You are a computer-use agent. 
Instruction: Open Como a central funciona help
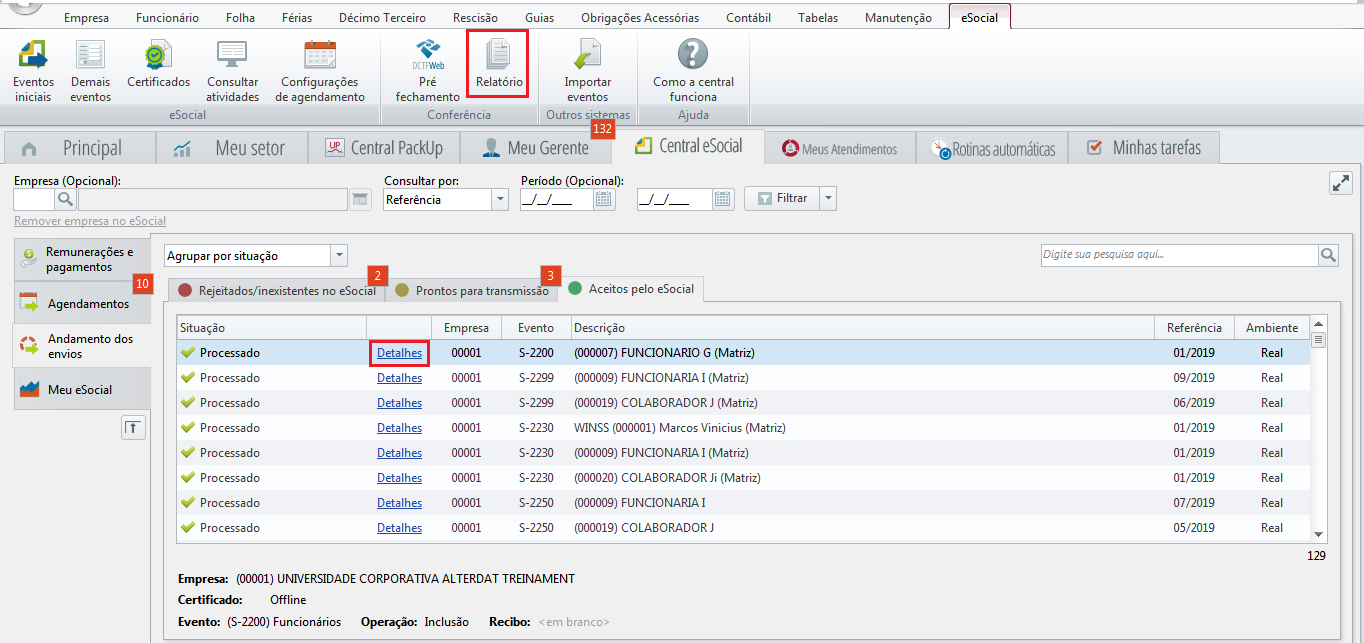click(x=693, y=70)
